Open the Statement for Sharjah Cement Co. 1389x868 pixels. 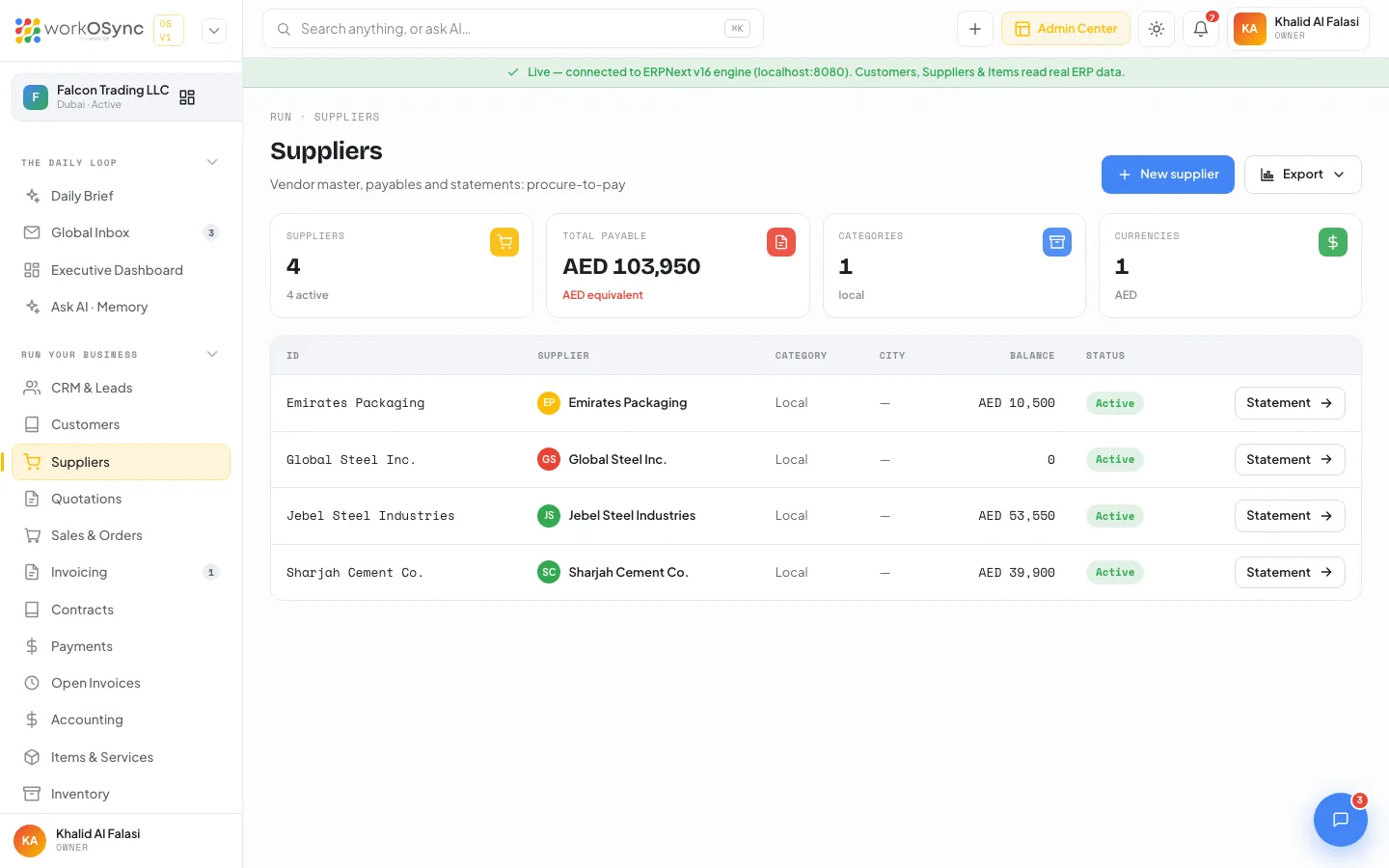click(x=1290, y=573)
